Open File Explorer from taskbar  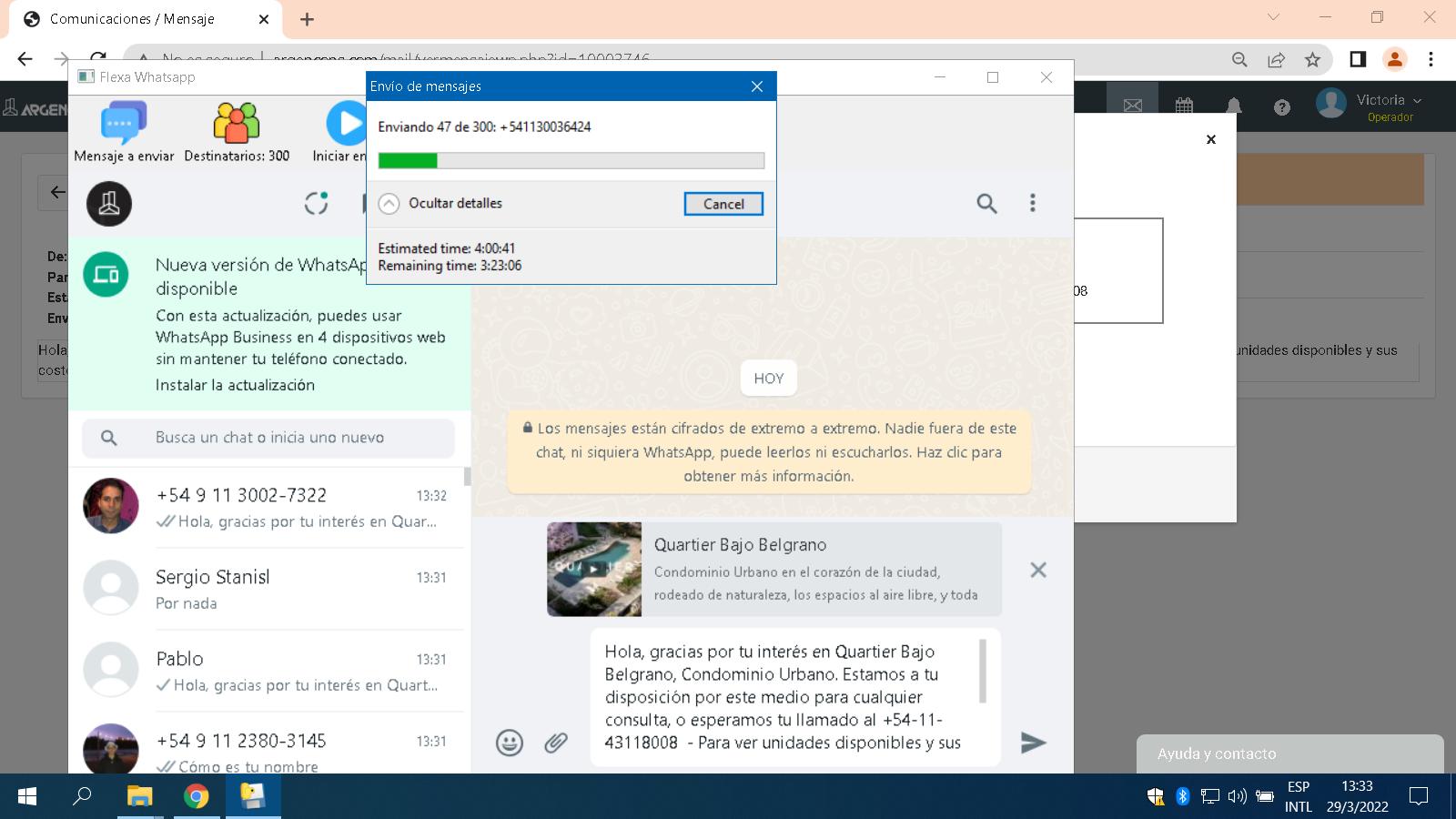139,796
